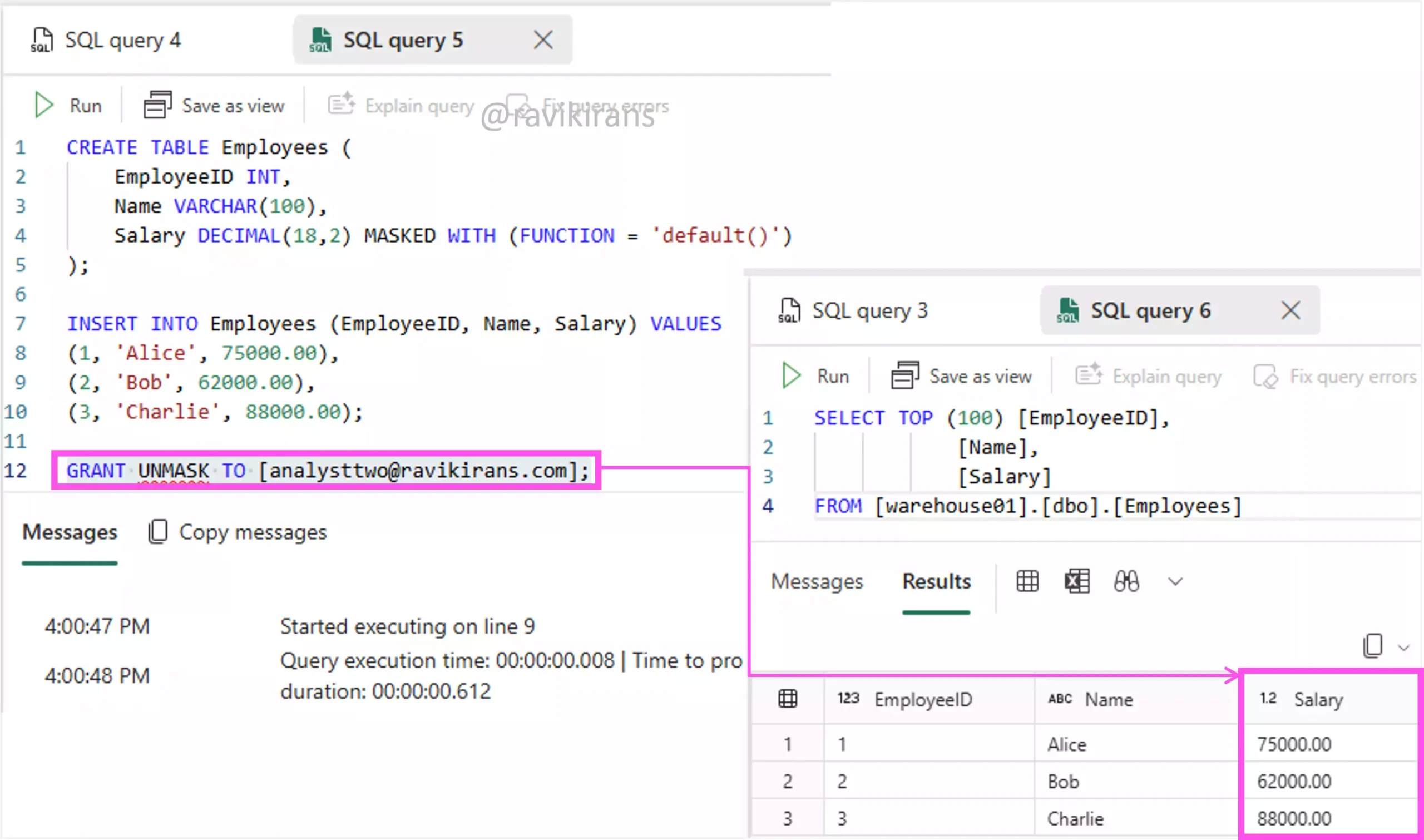Screen dimensions: 1424x840
Task: Run the SQL query 6 script
Action: coord(815,376)
